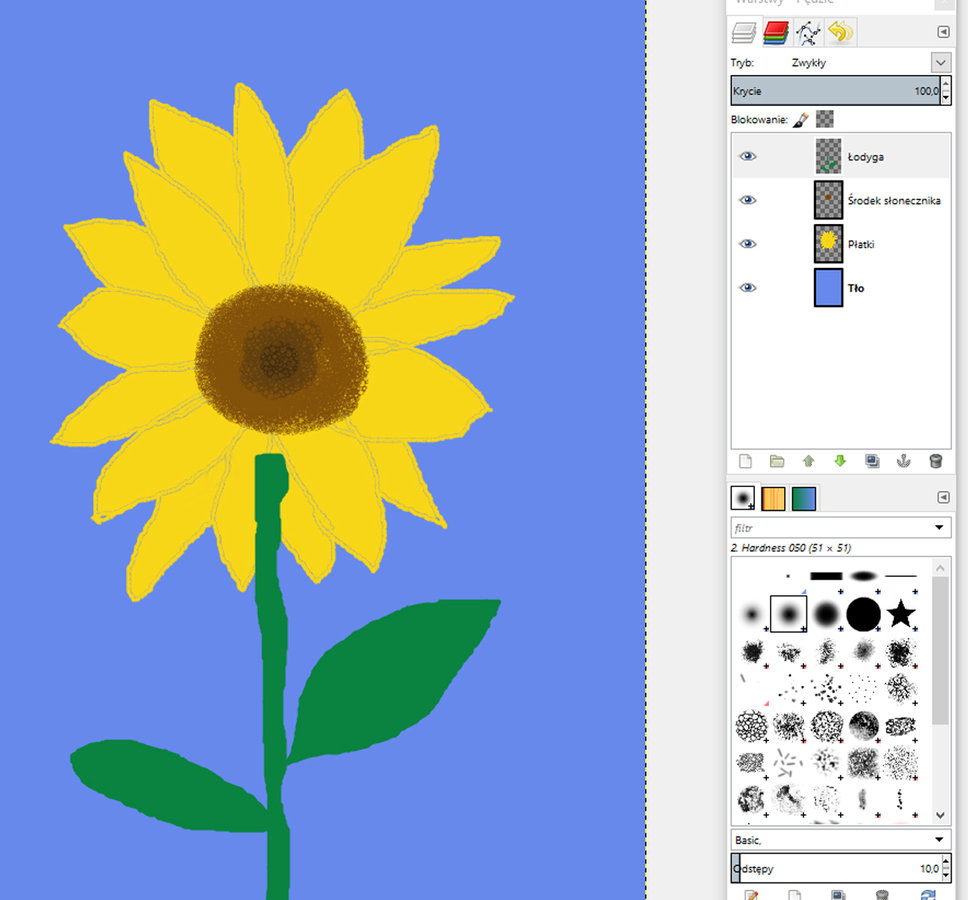Click the Płatki layer name
This screenshot has width=968, height=900.
861,244
